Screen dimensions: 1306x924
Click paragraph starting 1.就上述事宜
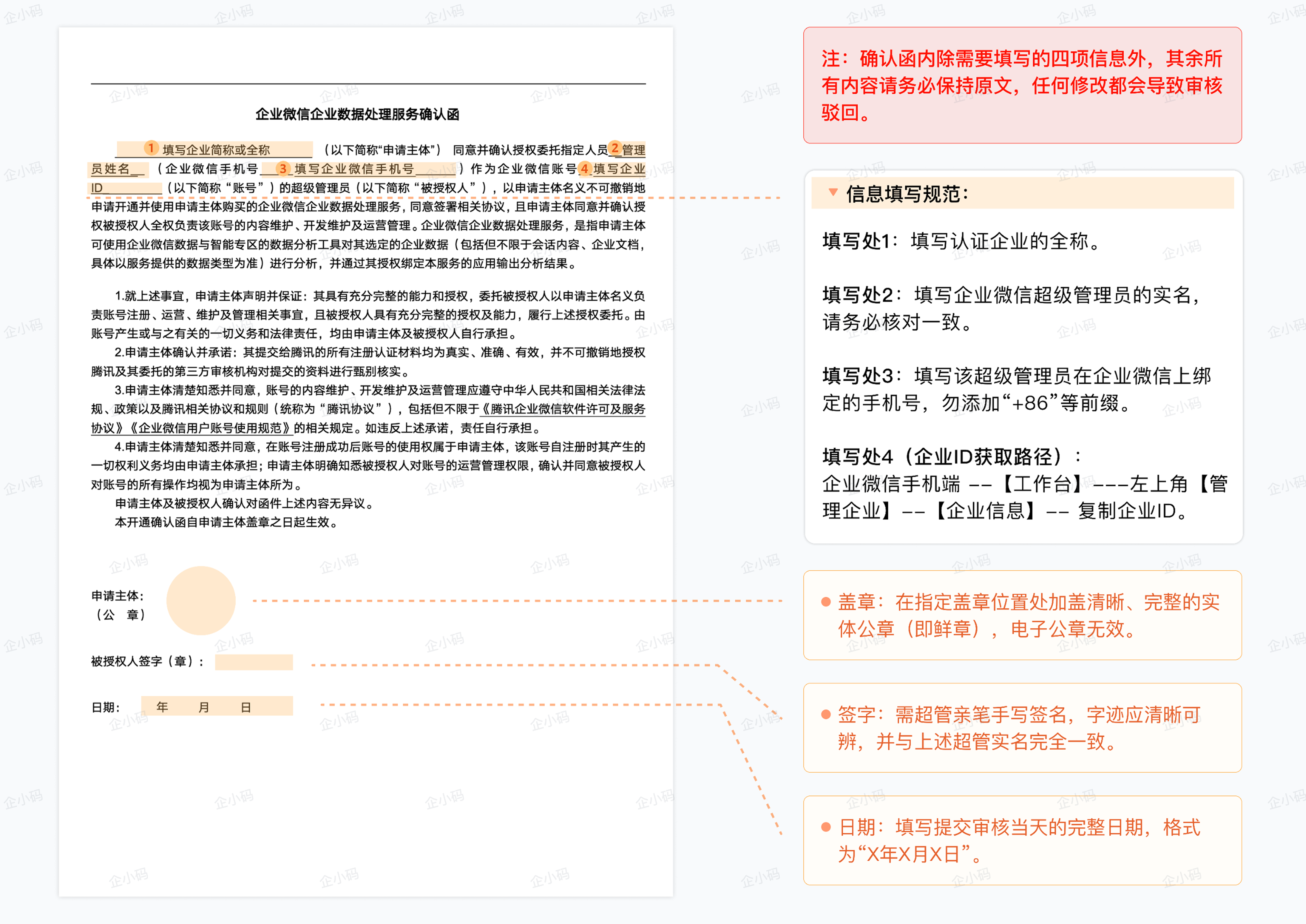point(368,315)
